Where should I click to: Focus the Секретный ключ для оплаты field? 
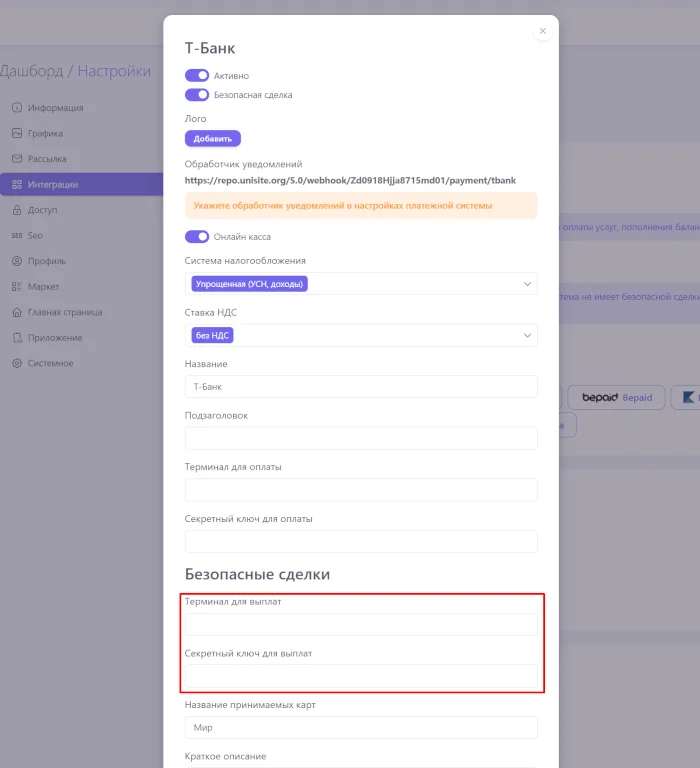(x=360, y=542)
